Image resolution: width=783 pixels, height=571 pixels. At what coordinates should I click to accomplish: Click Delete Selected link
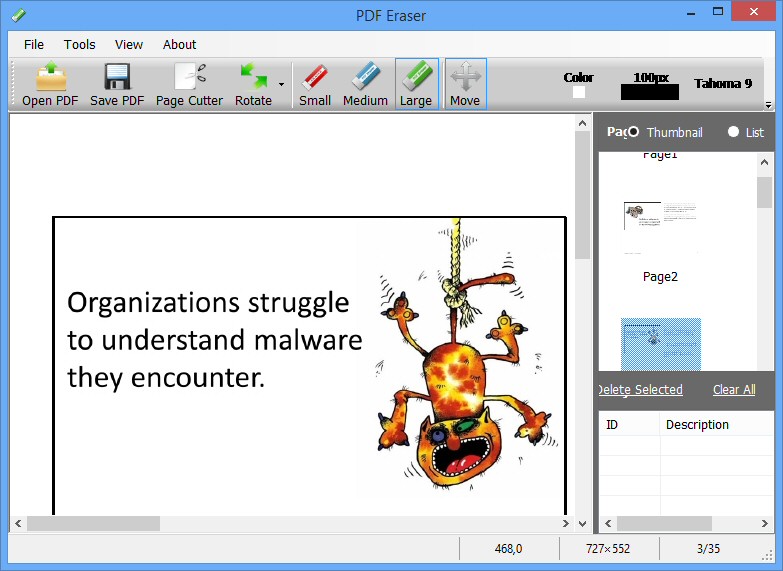[641, 390]
